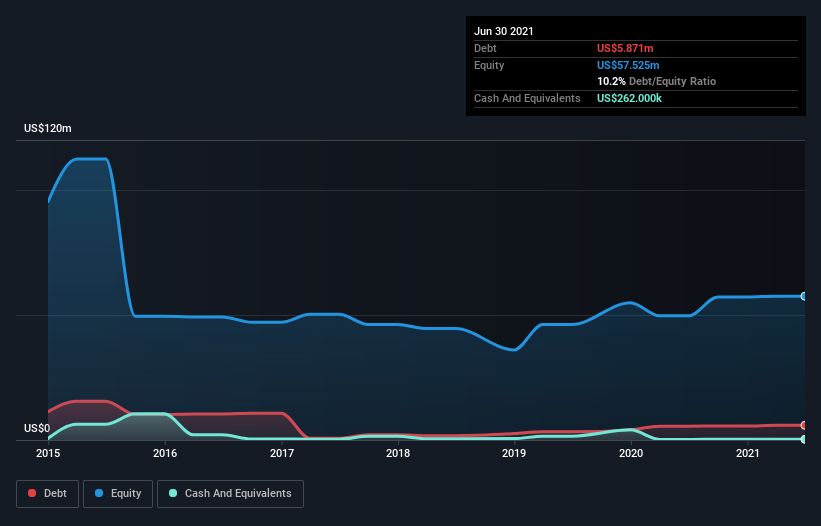Toggle the Debt legend button
The height and width of the screenshot is (526, 821).
point(48,494)
